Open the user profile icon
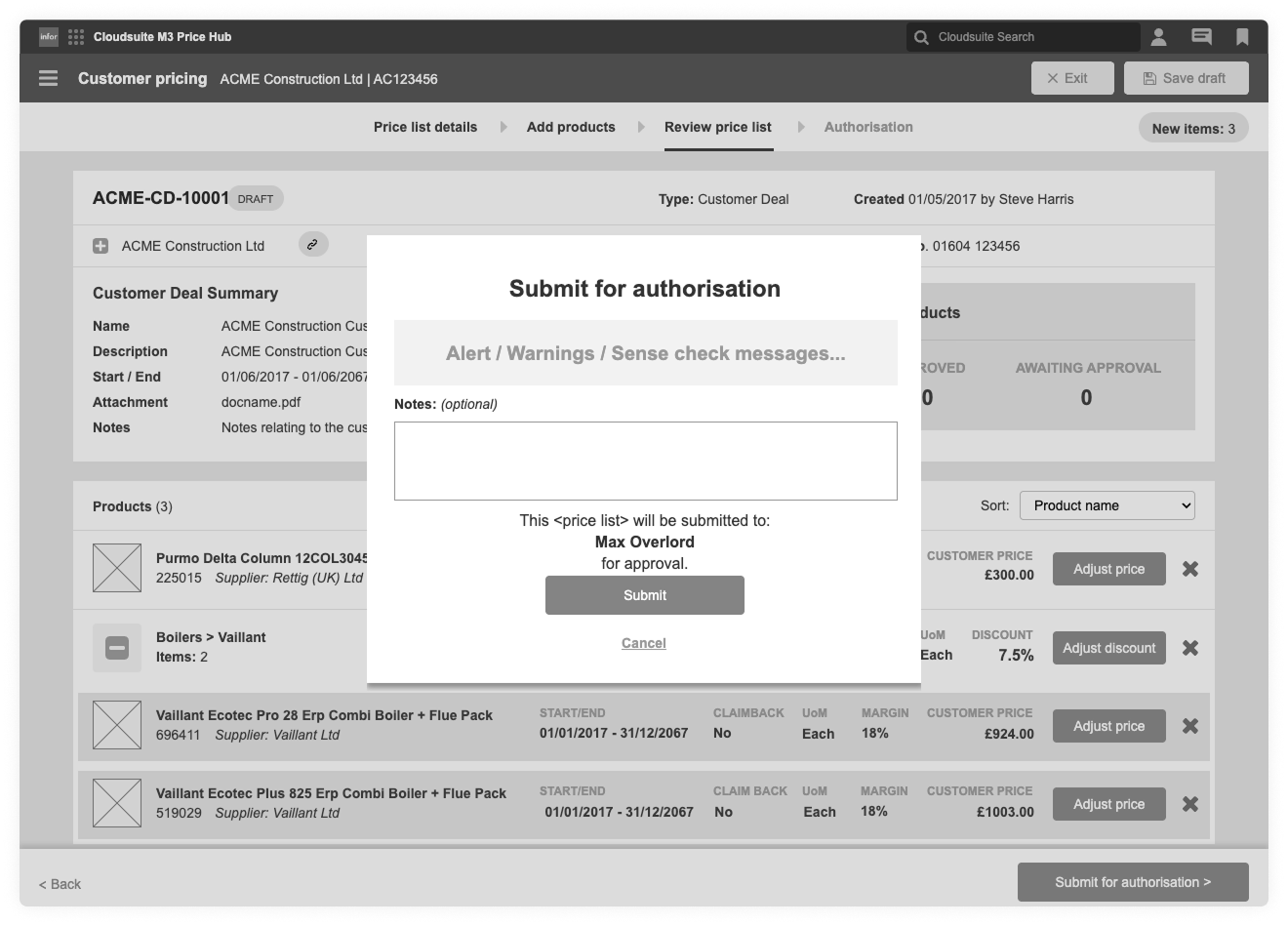 [x=1158, y=37]
